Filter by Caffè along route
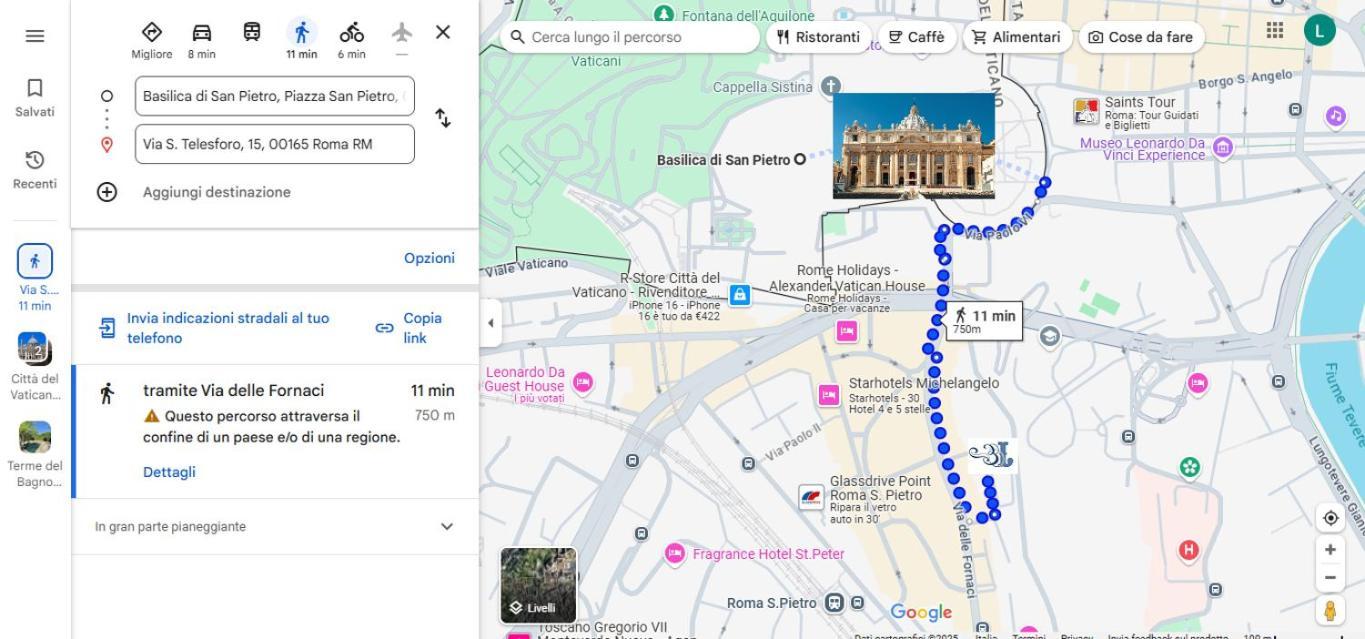Image resolution: width=1365 pixels, height=639 pixels. tap(916, 37)
